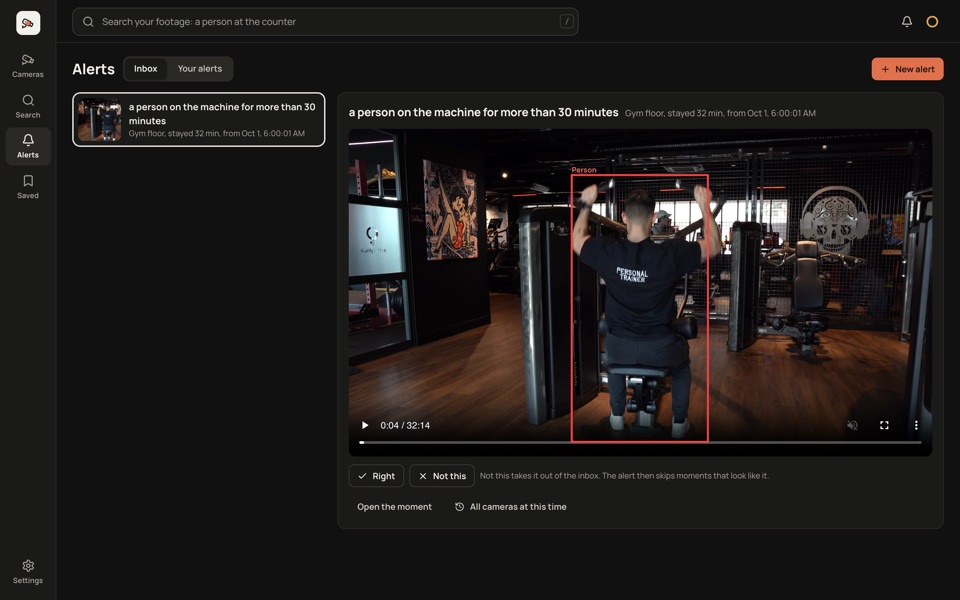
Task: Open the user profile circle icon
Action: point(932,22)
